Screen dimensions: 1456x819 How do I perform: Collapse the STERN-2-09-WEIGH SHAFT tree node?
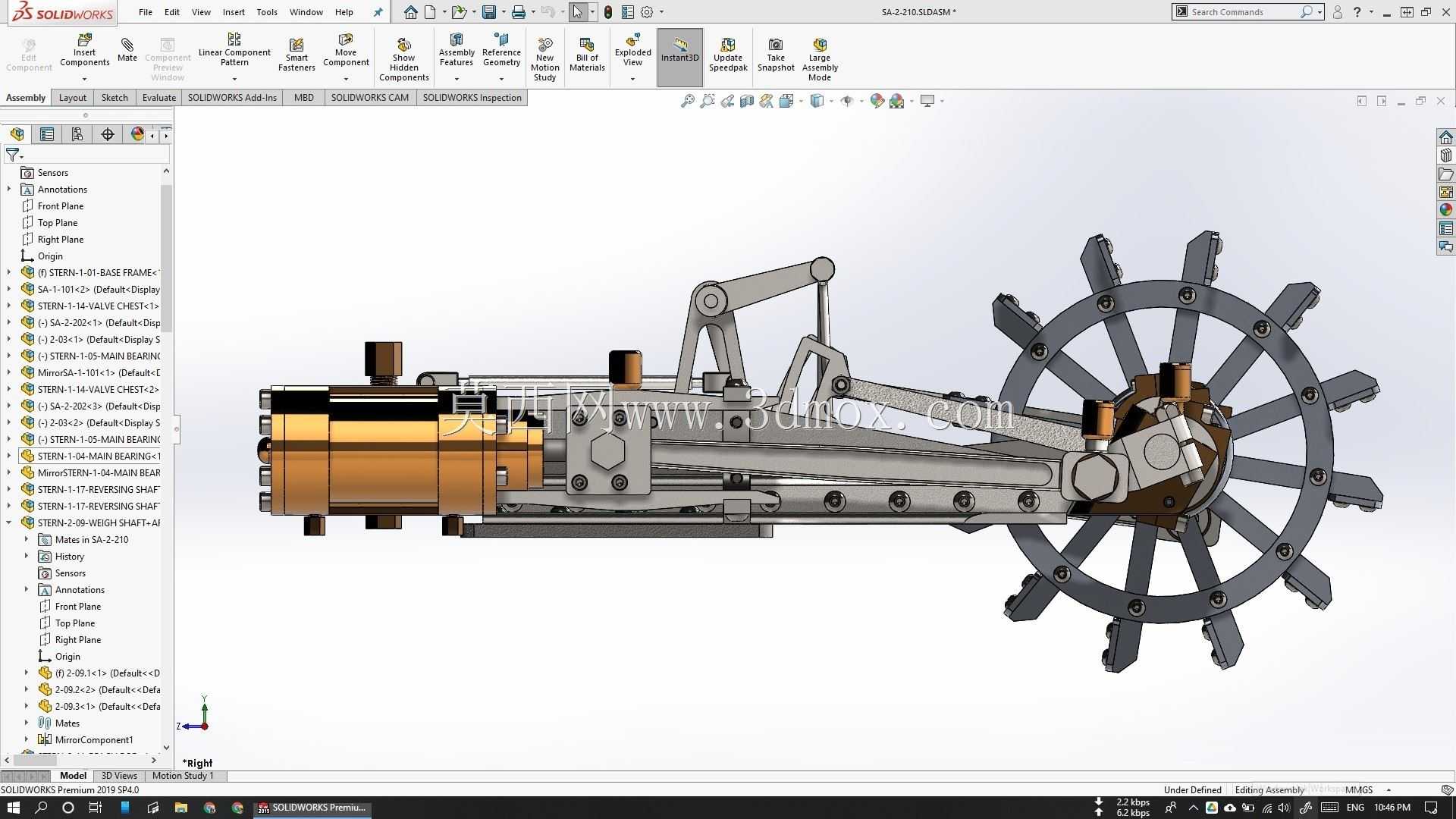click(9, 522)
